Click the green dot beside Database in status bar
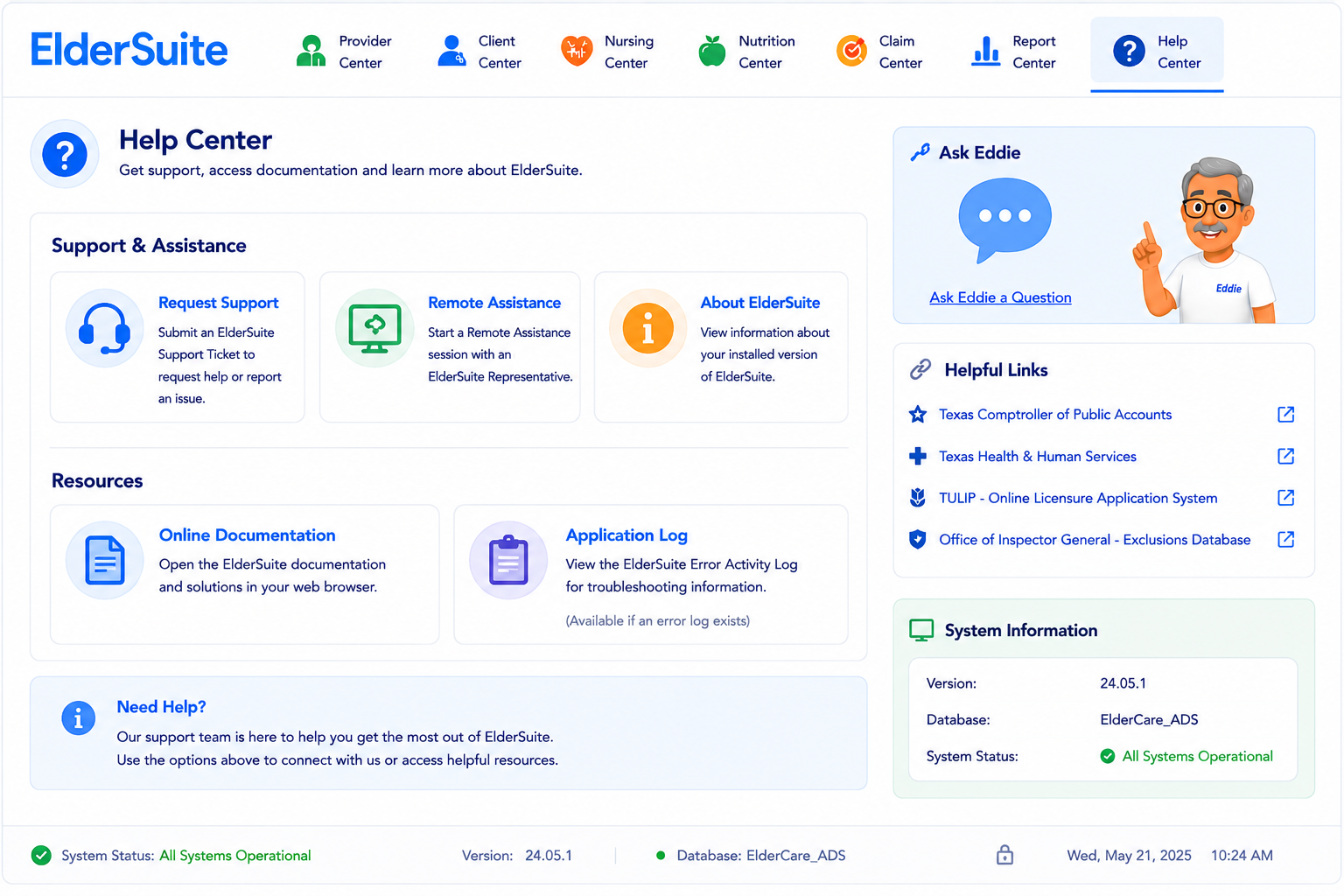The image size is (1344, 896). [661, 856]
